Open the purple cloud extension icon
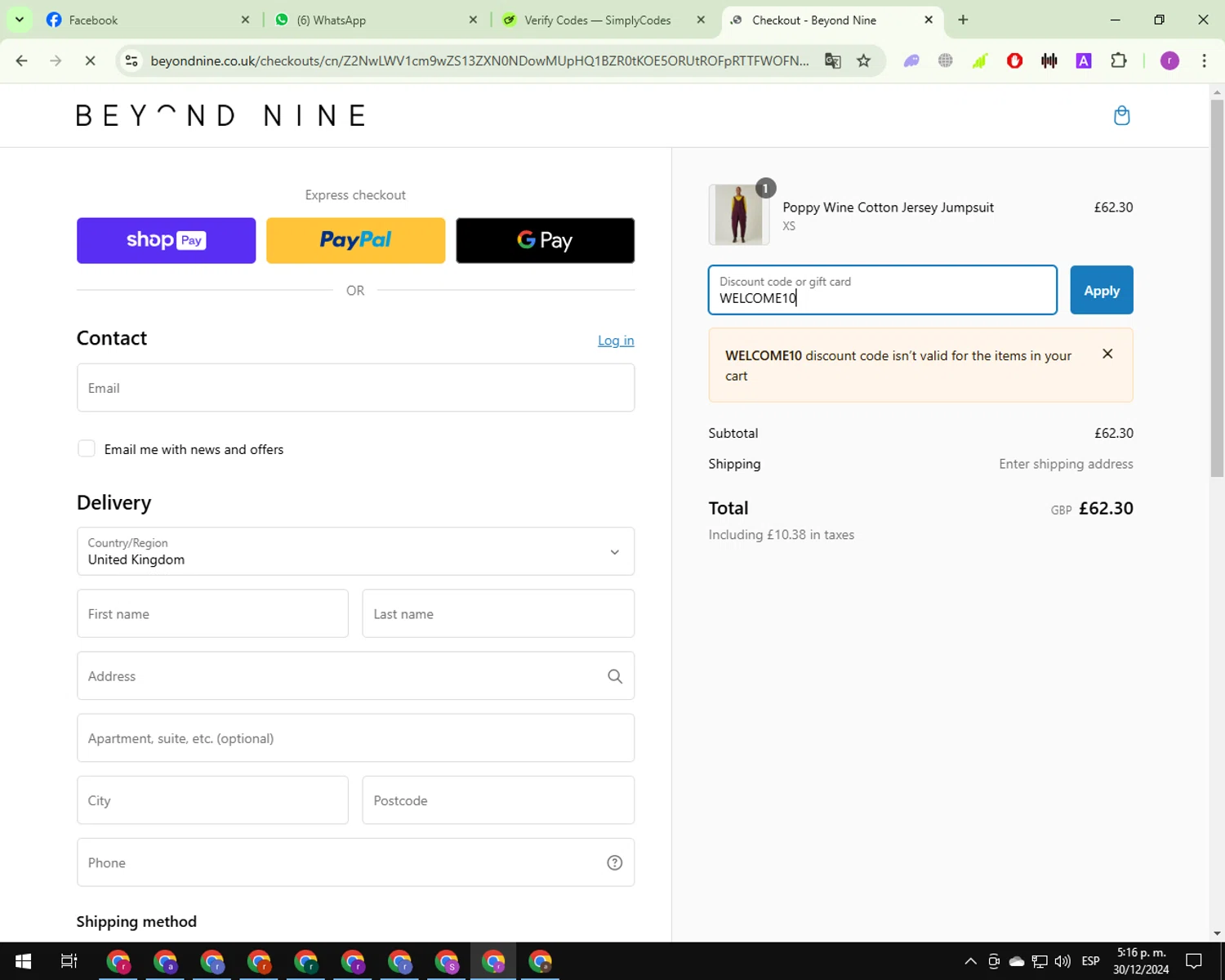The height and width of the screenshot is (980, 1225). pos(911,60)
